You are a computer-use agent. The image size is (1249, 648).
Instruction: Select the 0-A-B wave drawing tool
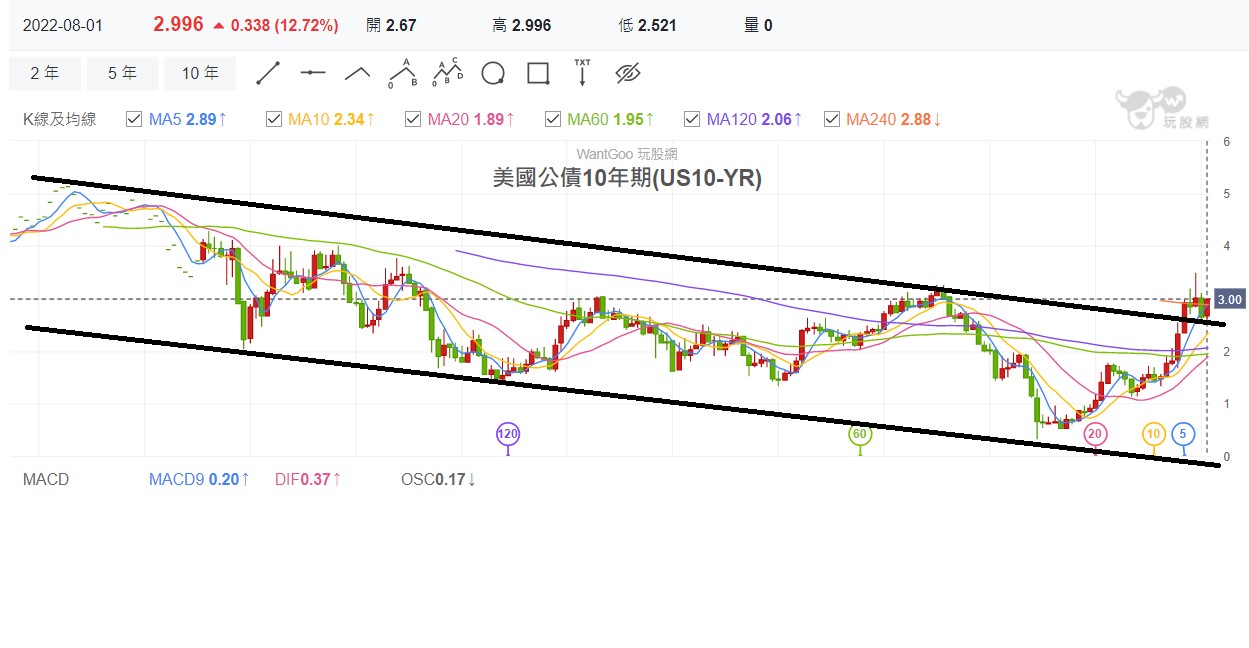[x=403, y=73]
